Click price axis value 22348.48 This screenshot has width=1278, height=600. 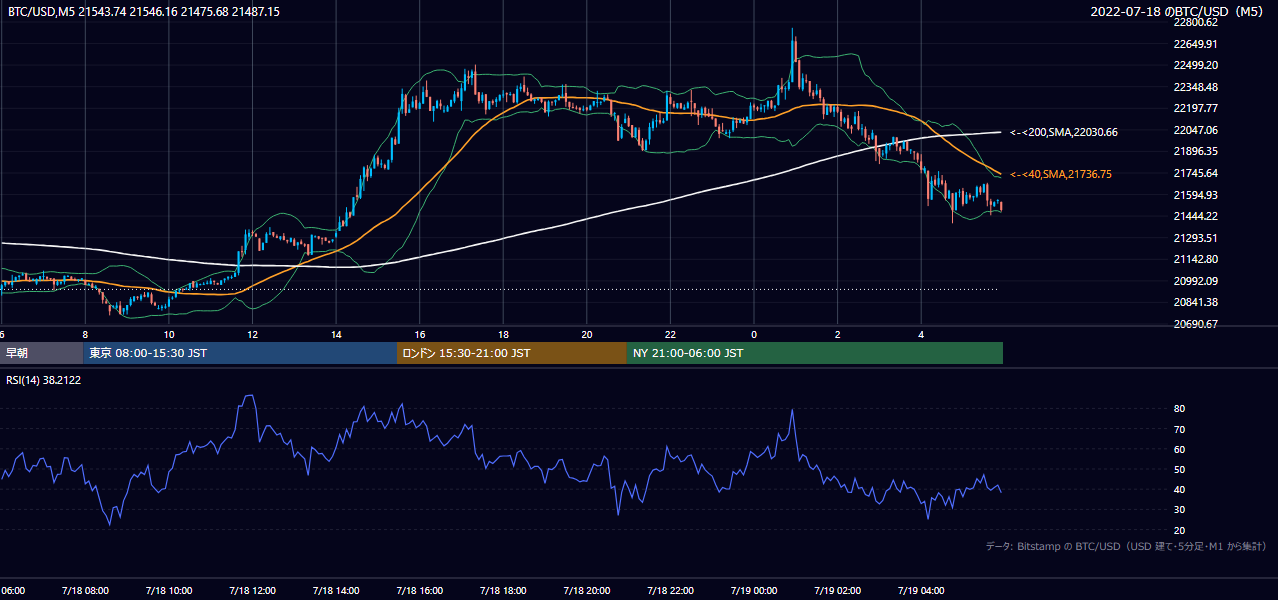tap(1196, 87)
